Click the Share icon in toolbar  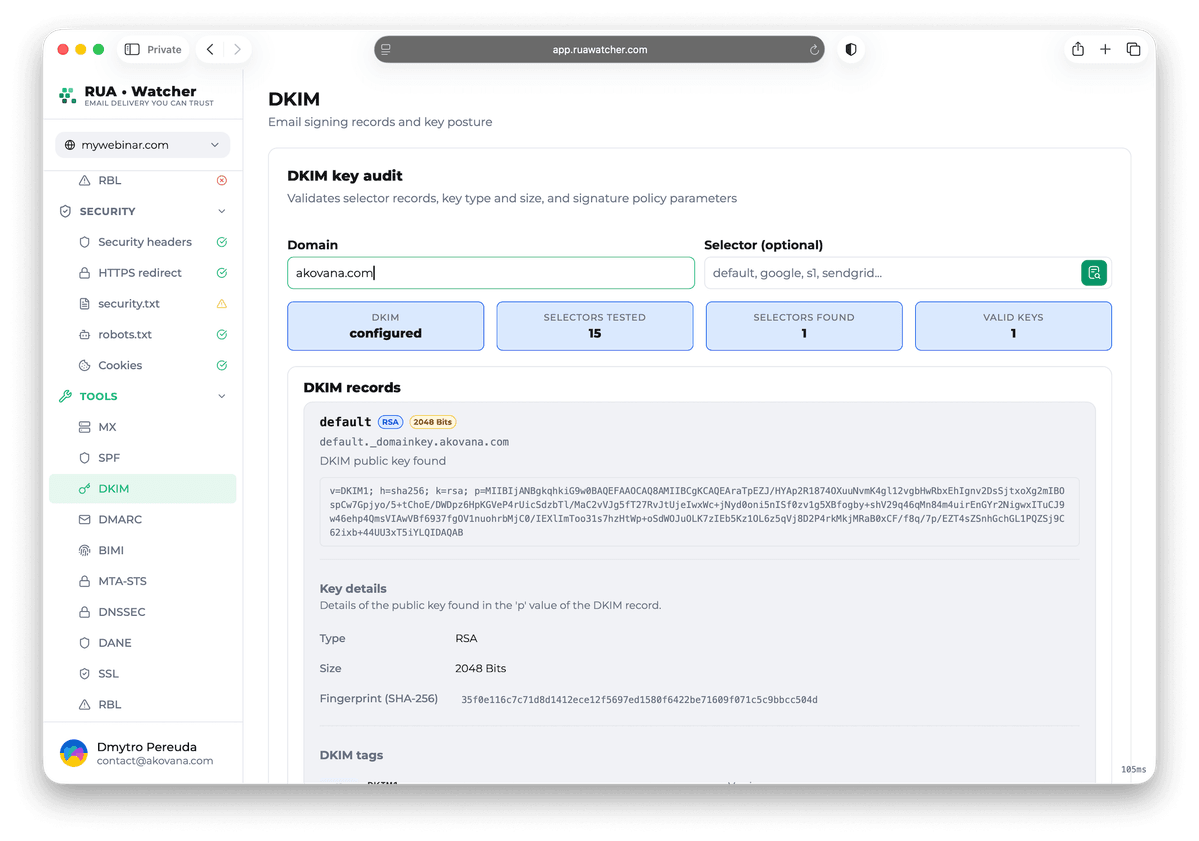(x=1077, y=50)
